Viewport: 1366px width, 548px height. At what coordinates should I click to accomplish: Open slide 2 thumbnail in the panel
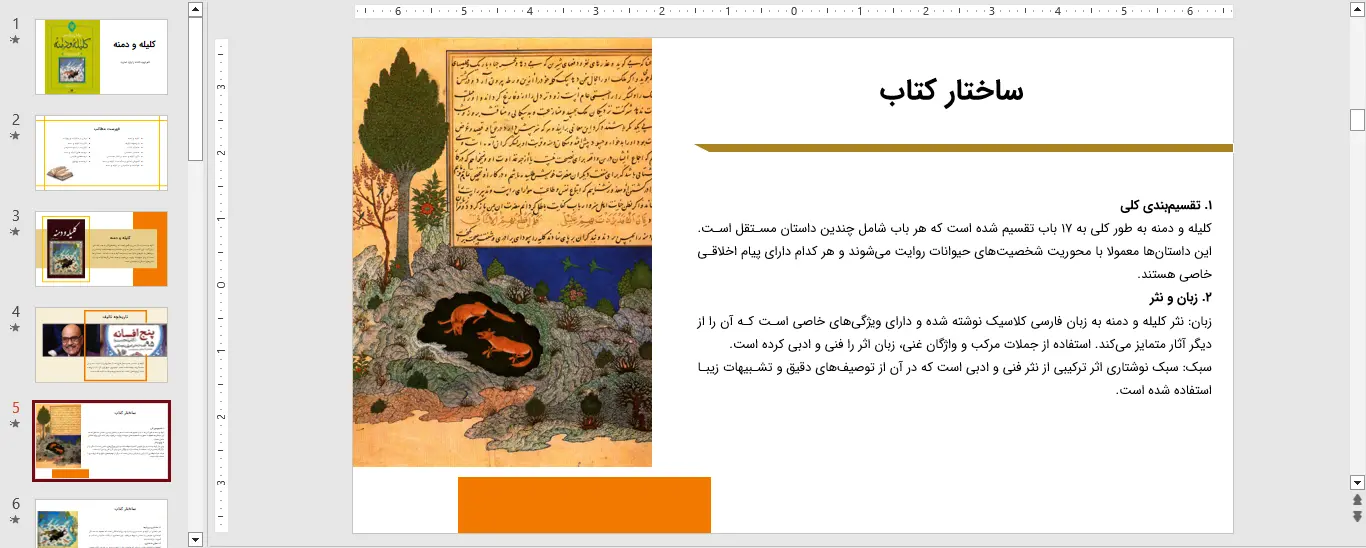point(101,153)
